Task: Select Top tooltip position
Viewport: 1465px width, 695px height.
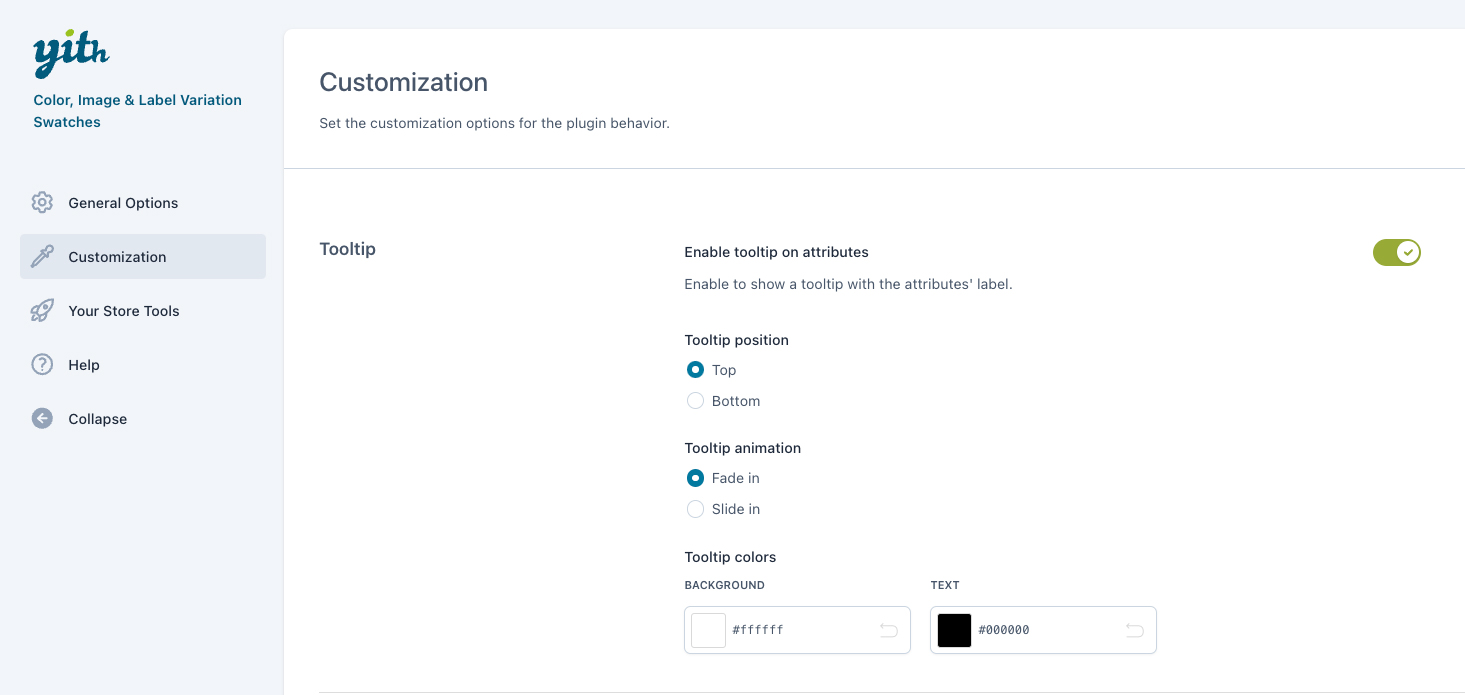Action: coord(695,370)
